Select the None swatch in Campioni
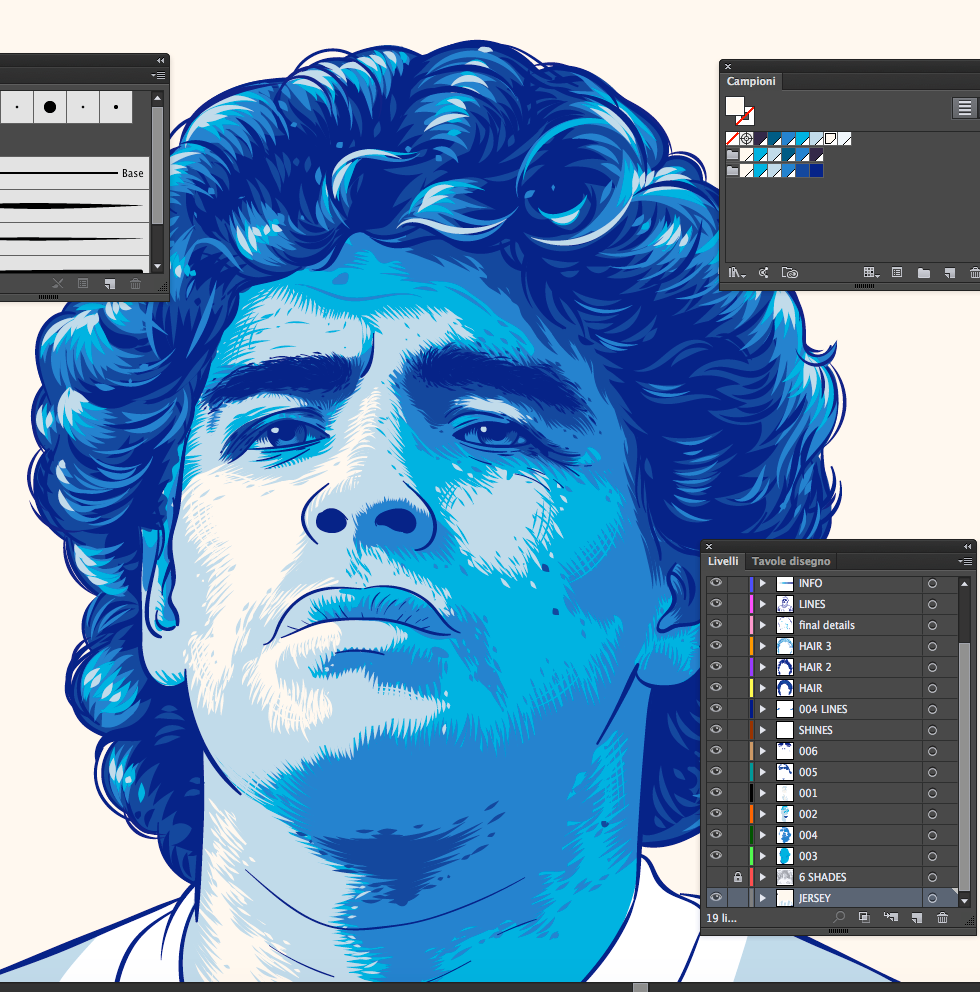Viewport: 980px width, 992px height. 732,139
